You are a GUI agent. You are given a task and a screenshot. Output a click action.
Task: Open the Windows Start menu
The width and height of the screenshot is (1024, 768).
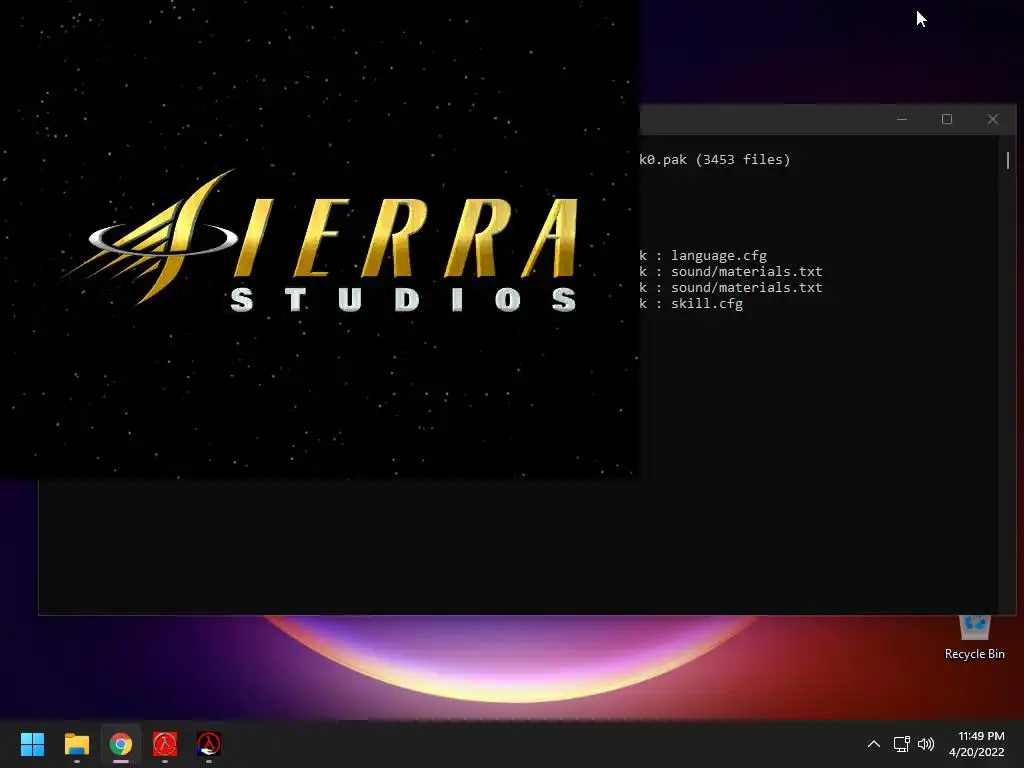32,744
